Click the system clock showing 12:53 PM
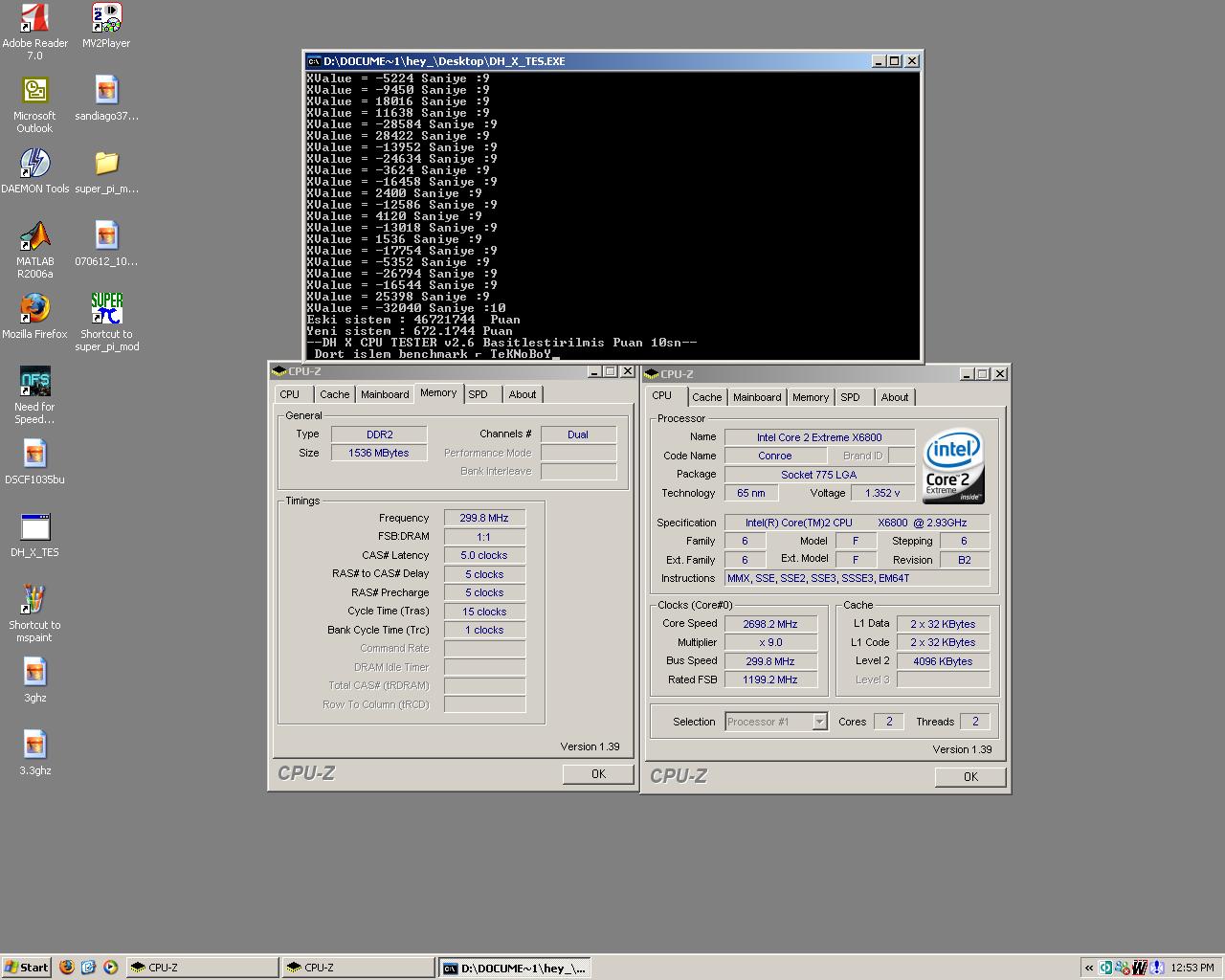Image resolution: width=1225 pixels, height=980 pixels. (x=1192, y=968)
